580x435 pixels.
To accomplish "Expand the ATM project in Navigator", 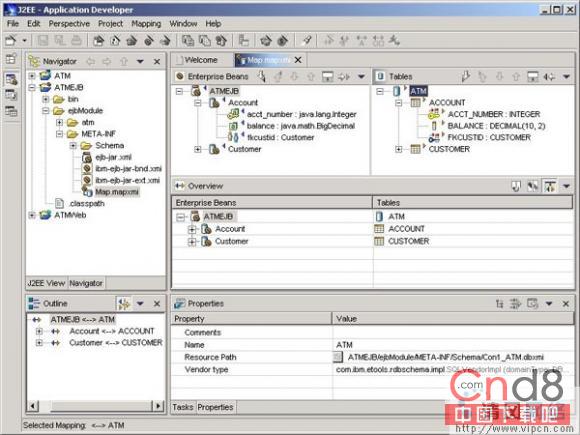I will point(32,76).
